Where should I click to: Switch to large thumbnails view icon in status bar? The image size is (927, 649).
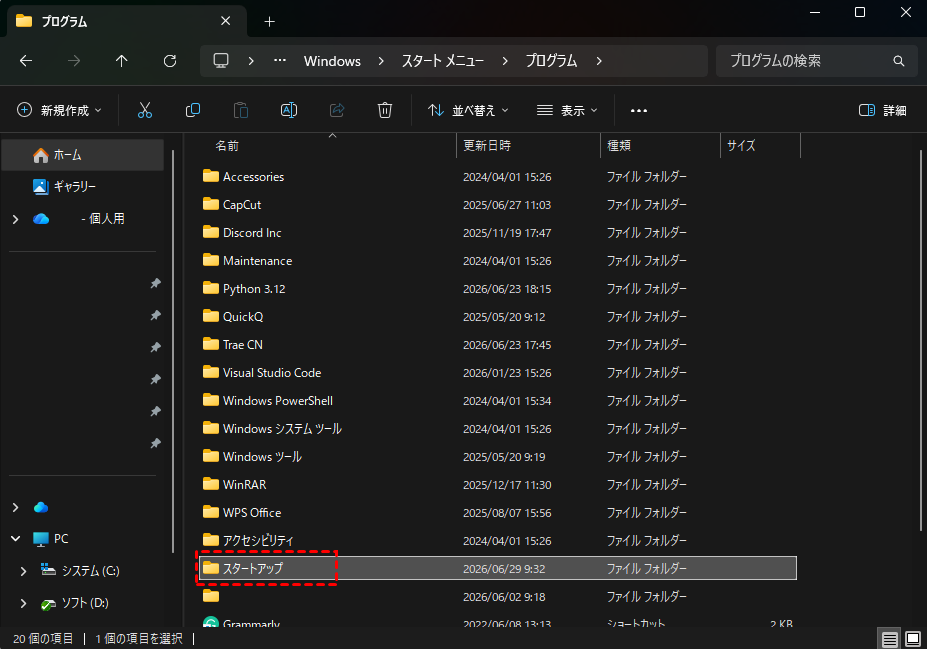(x=913, y=639)
